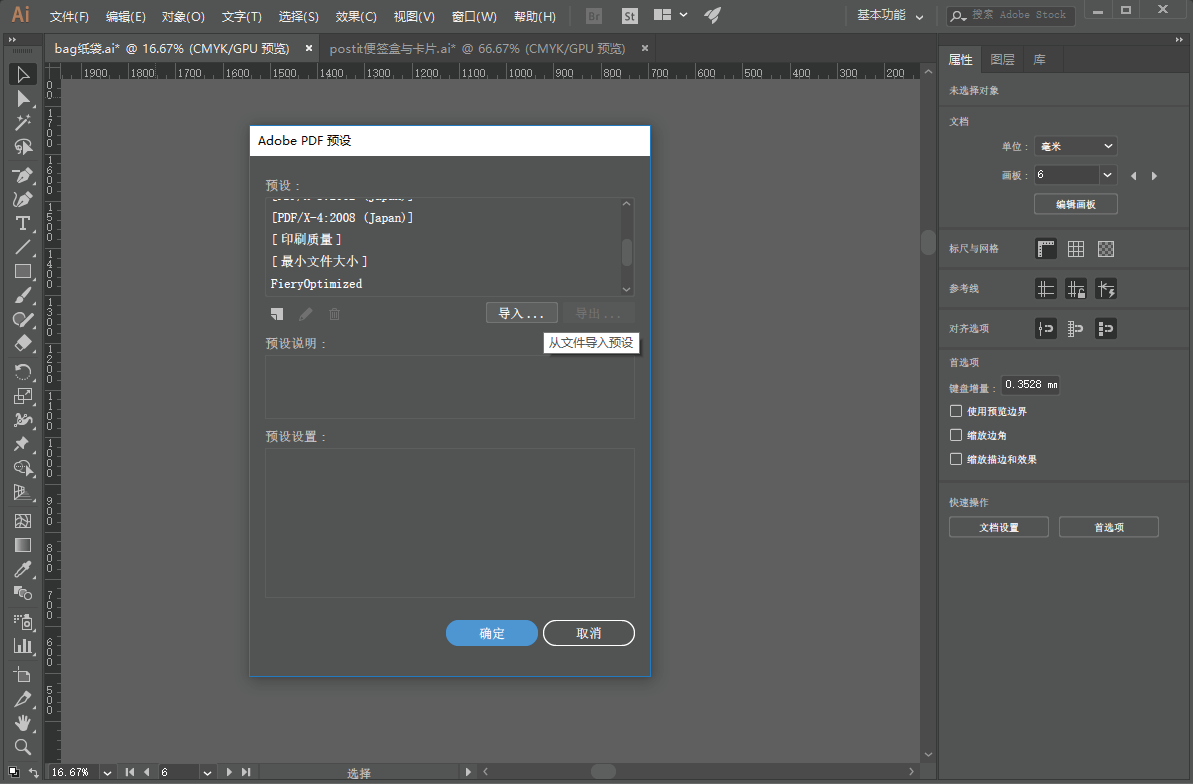
Task: Switch to the 图层 panel tab
Action: click(1002, 59)
